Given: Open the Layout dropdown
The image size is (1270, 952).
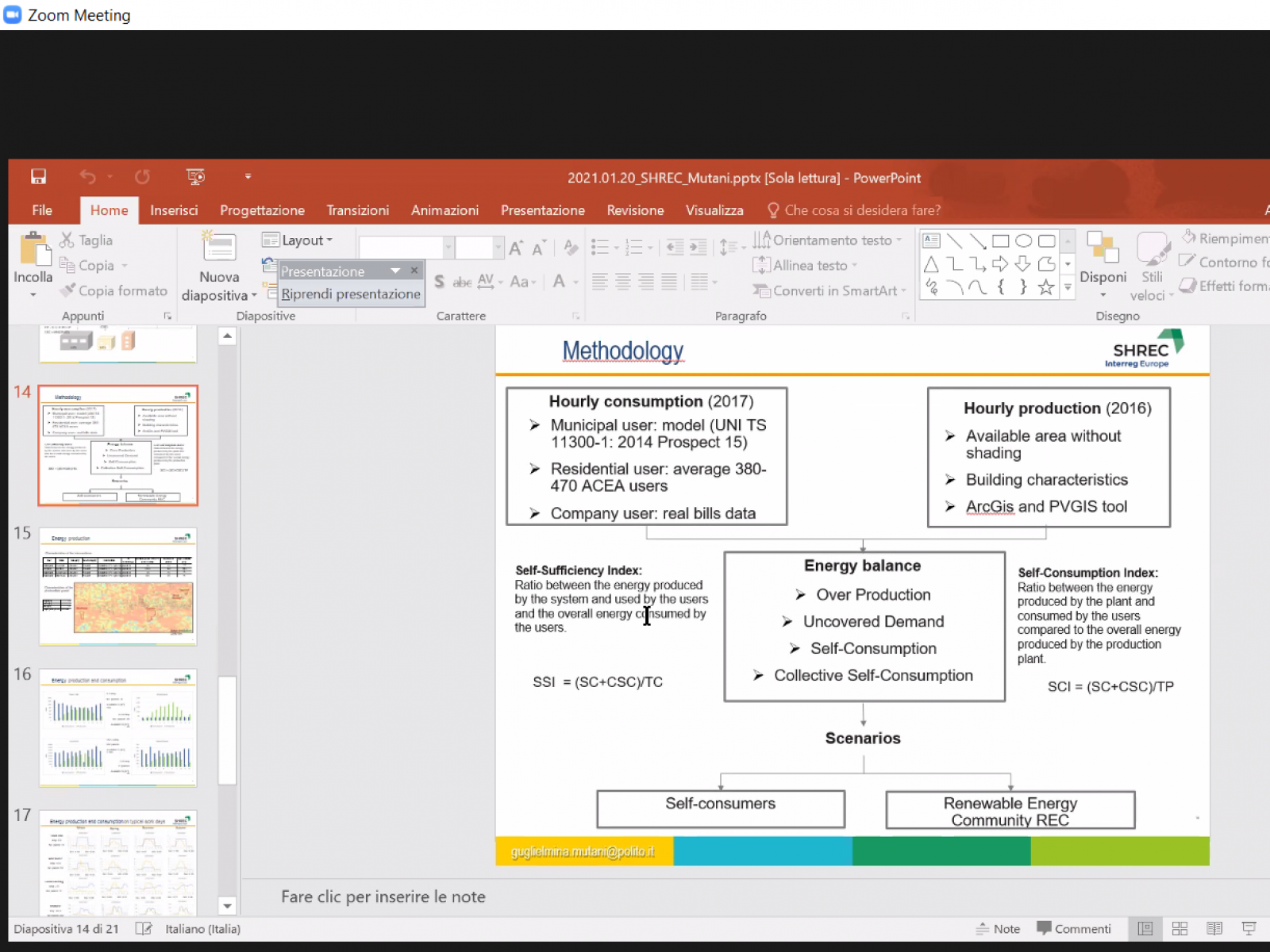Looking at the screenshot, I should point(298,240).
